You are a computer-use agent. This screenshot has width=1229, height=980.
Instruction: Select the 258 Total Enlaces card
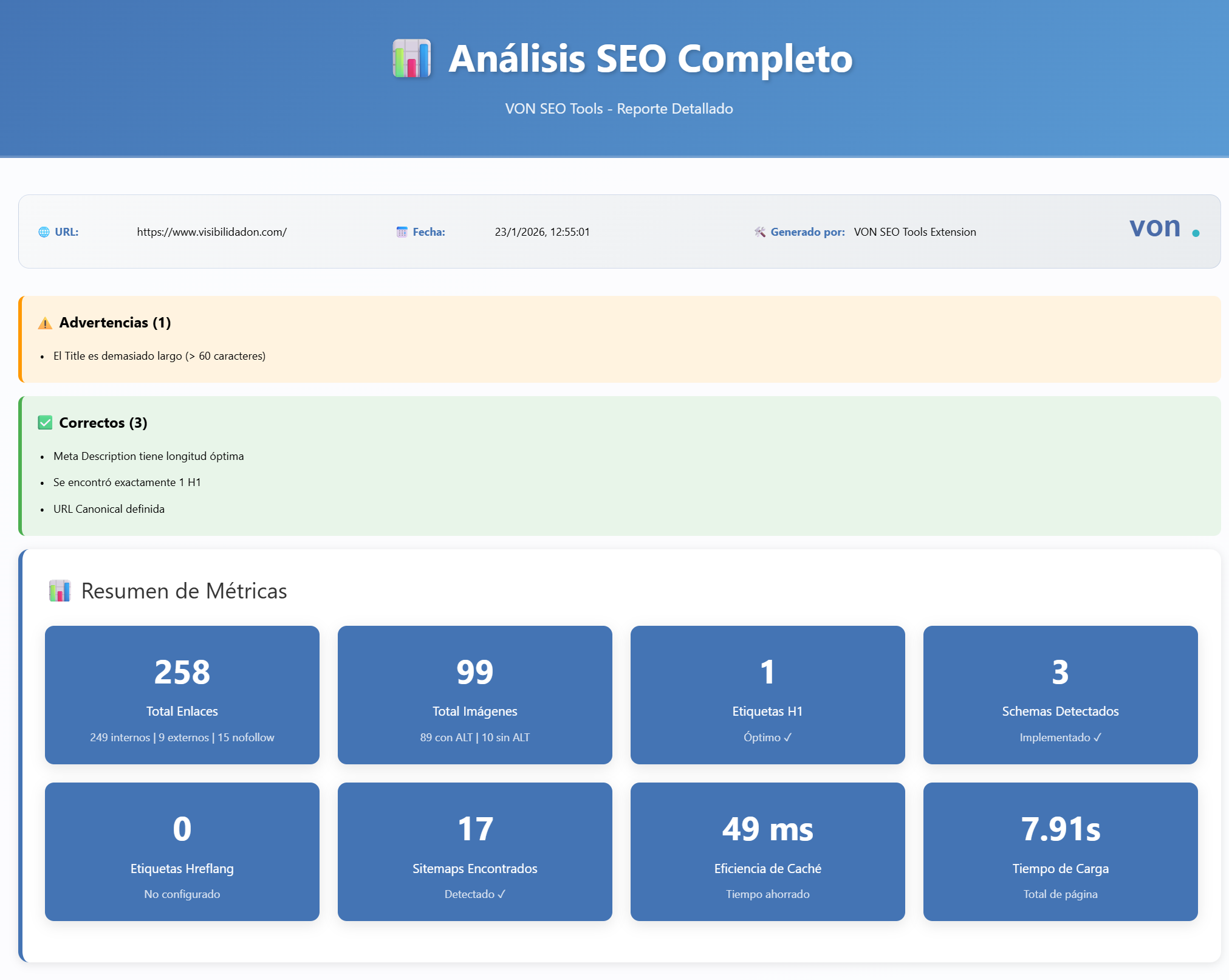coord(182,694)
